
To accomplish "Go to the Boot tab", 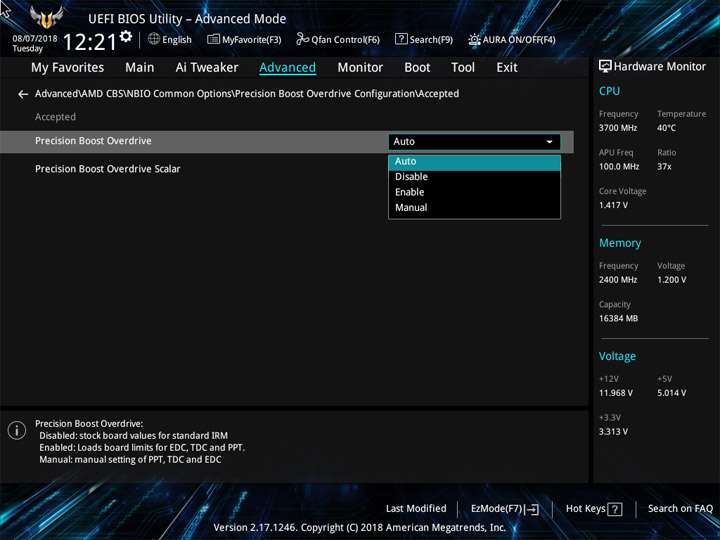I will click(417, 68).
